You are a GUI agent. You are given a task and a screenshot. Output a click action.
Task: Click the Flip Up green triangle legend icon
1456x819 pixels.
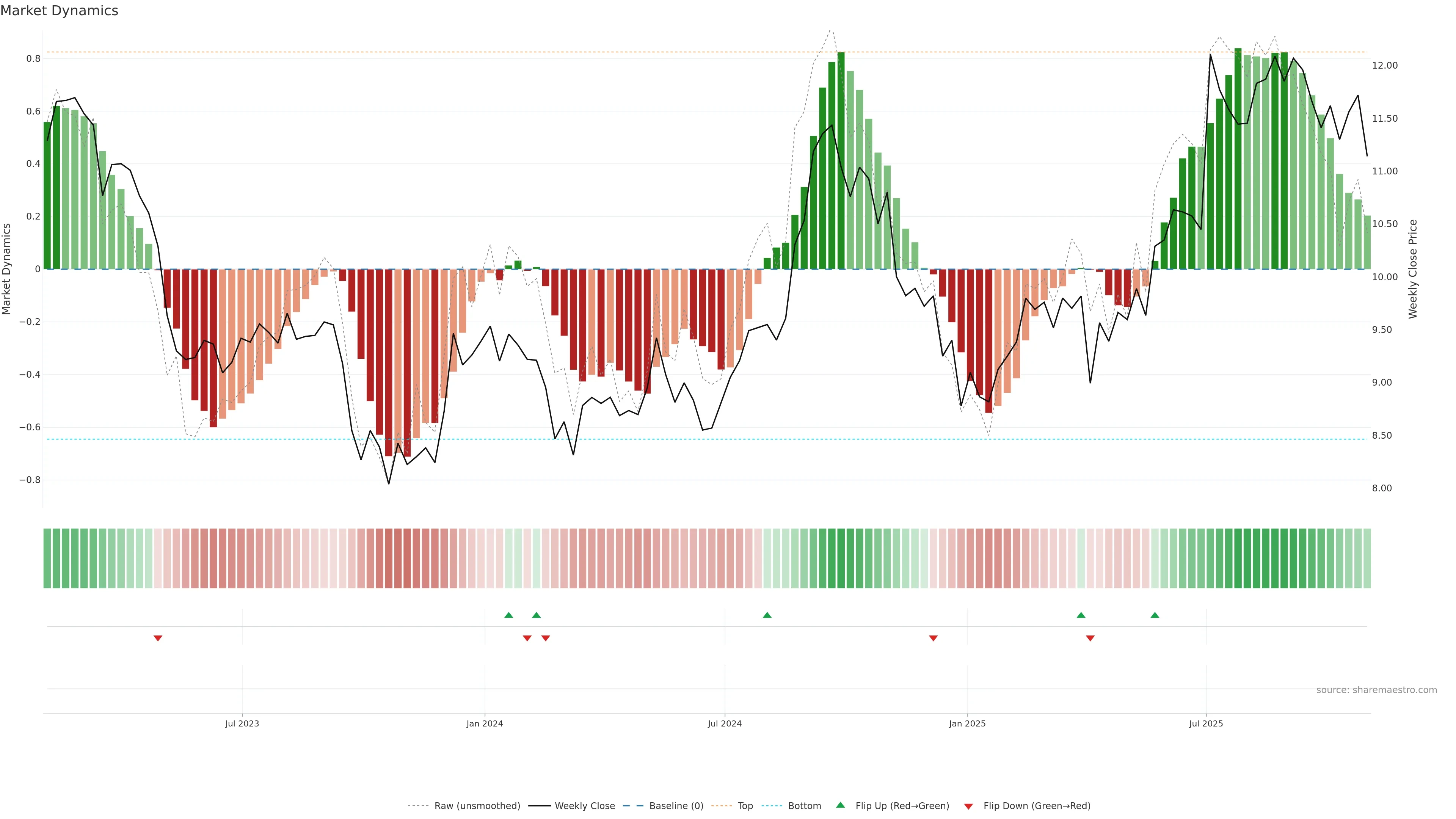coord(841,805)
